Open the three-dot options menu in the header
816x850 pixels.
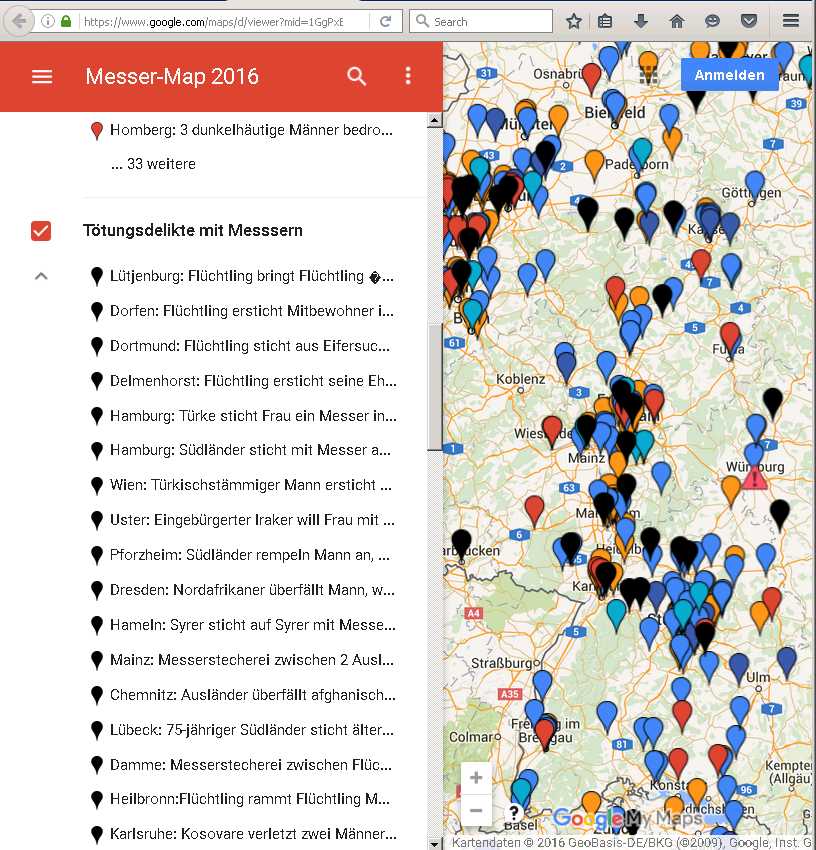(408, 76)
